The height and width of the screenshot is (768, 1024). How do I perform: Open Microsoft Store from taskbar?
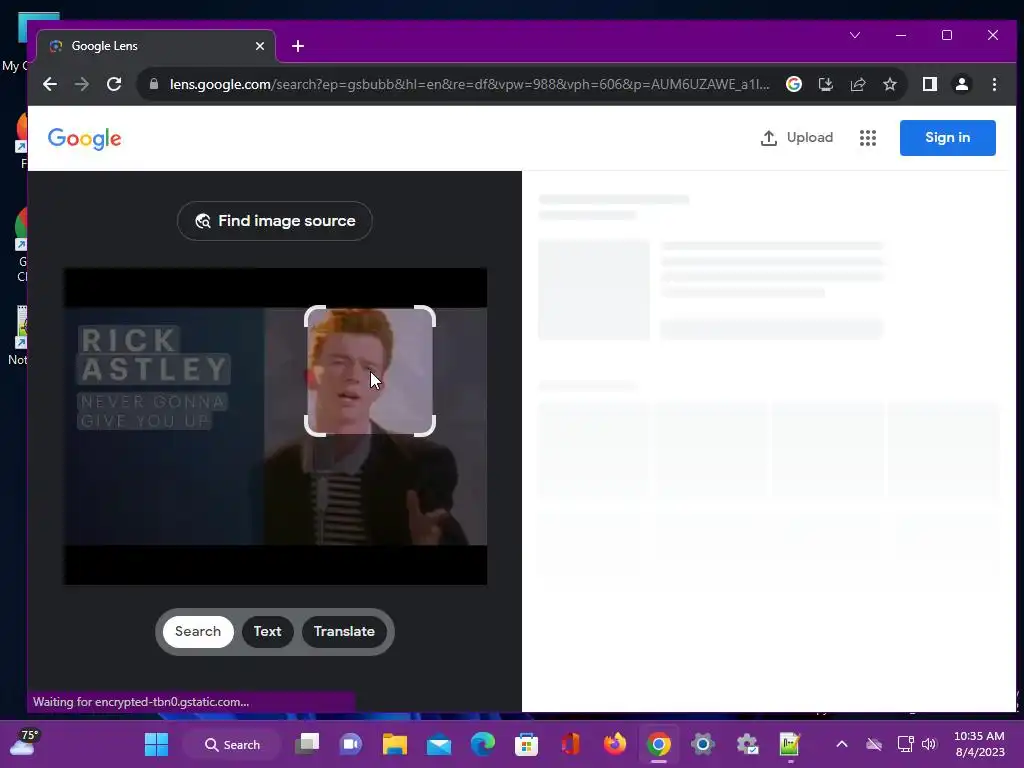[526, 744]
